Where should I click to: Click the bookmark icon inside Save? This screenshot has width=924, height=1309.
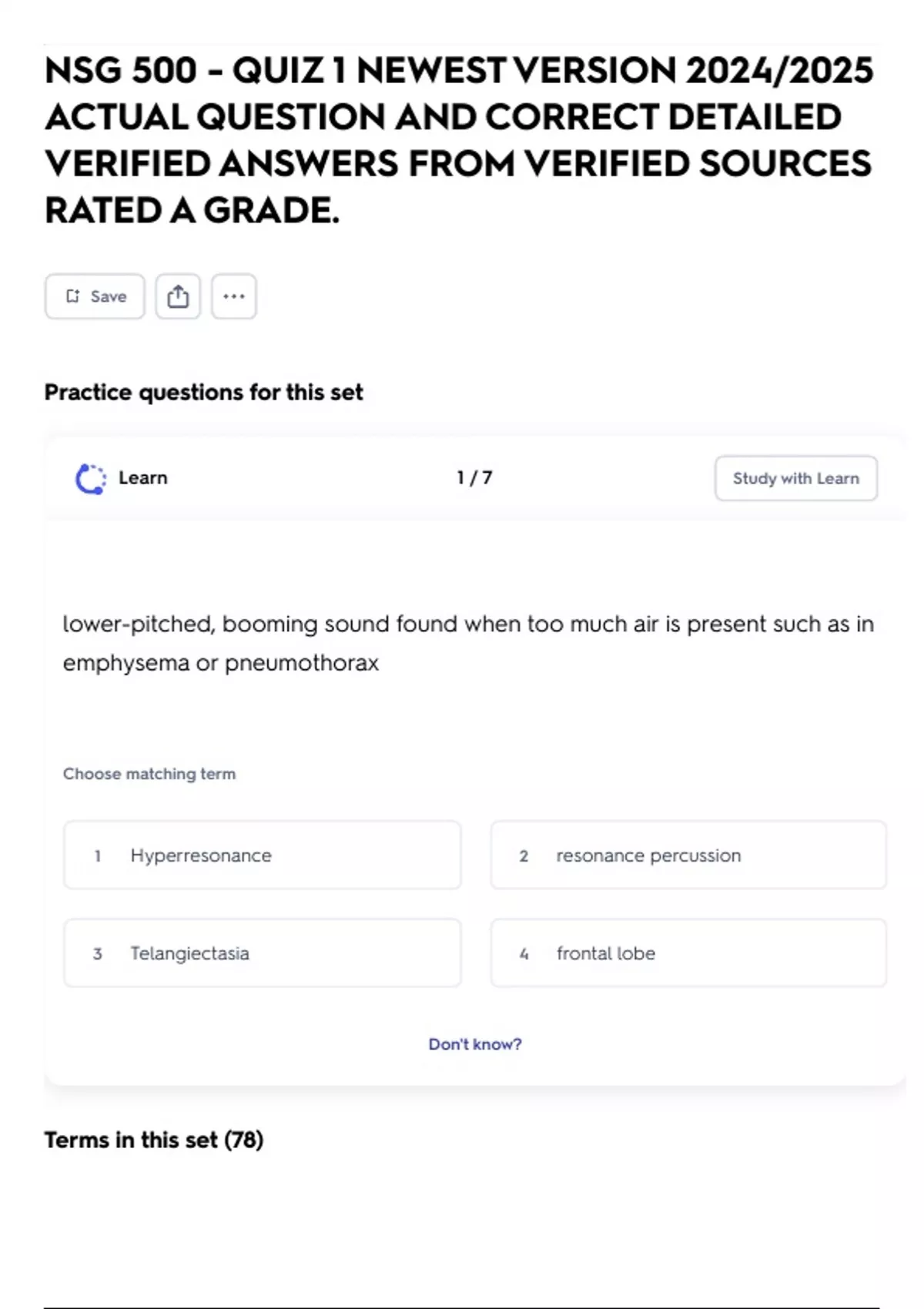(73, 296)
